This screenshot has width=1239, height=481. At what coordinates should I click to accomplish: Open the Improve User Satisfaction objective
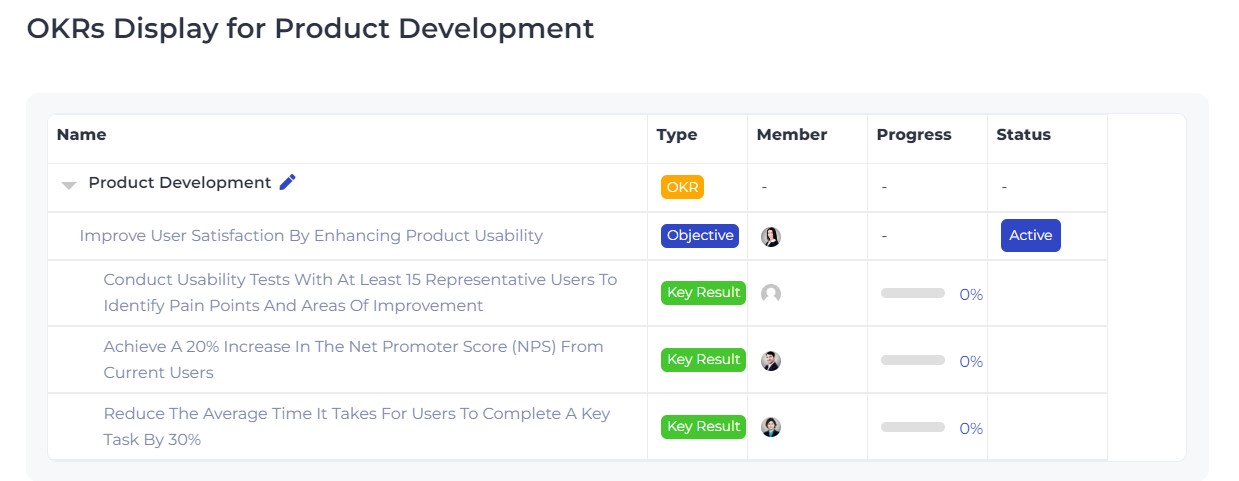coord(311,236)
